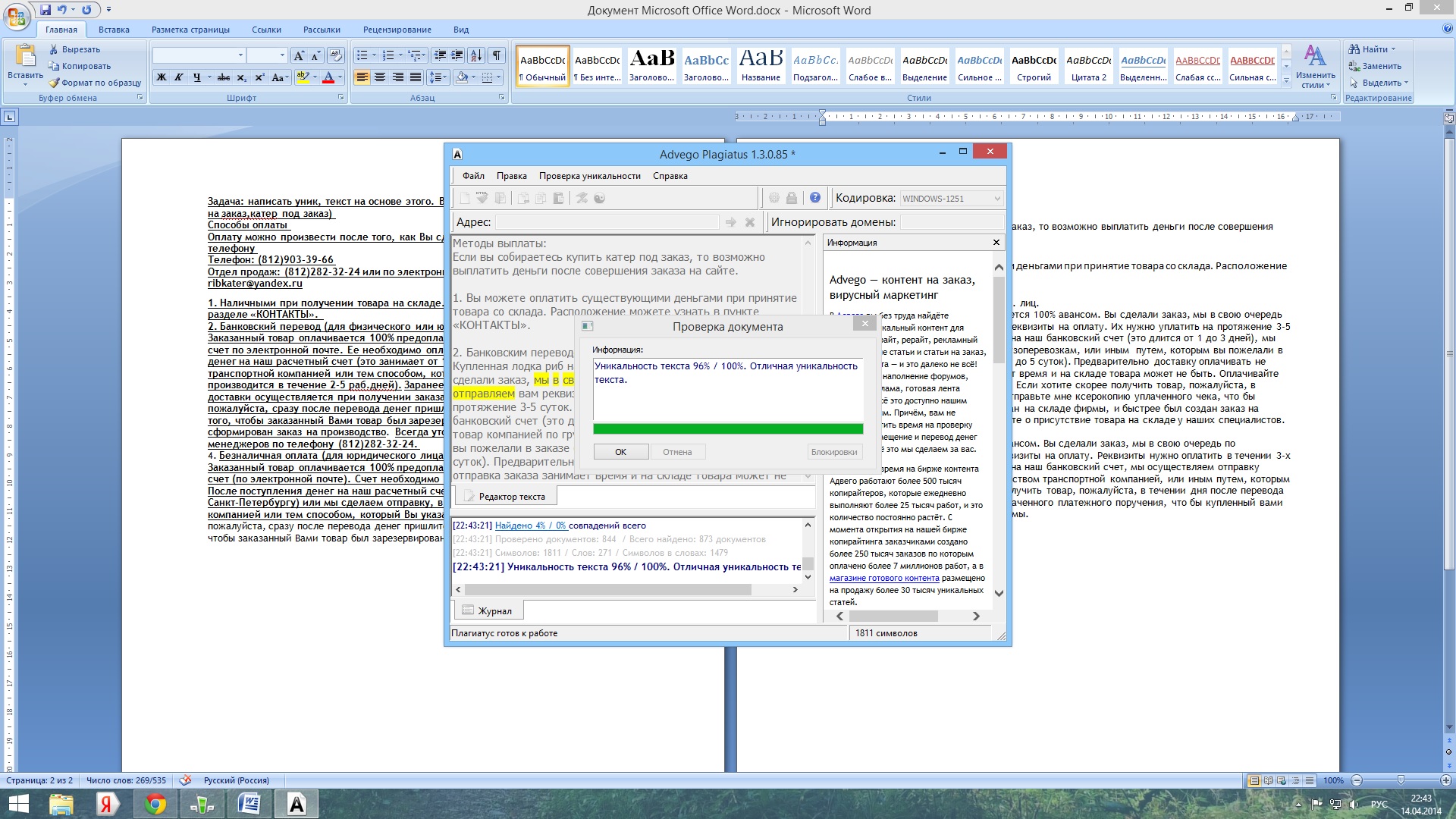The height and width of the screenshot is (819, 1456).
Task: Toggle justify text alignment
Action: click(x=415, y=77)
